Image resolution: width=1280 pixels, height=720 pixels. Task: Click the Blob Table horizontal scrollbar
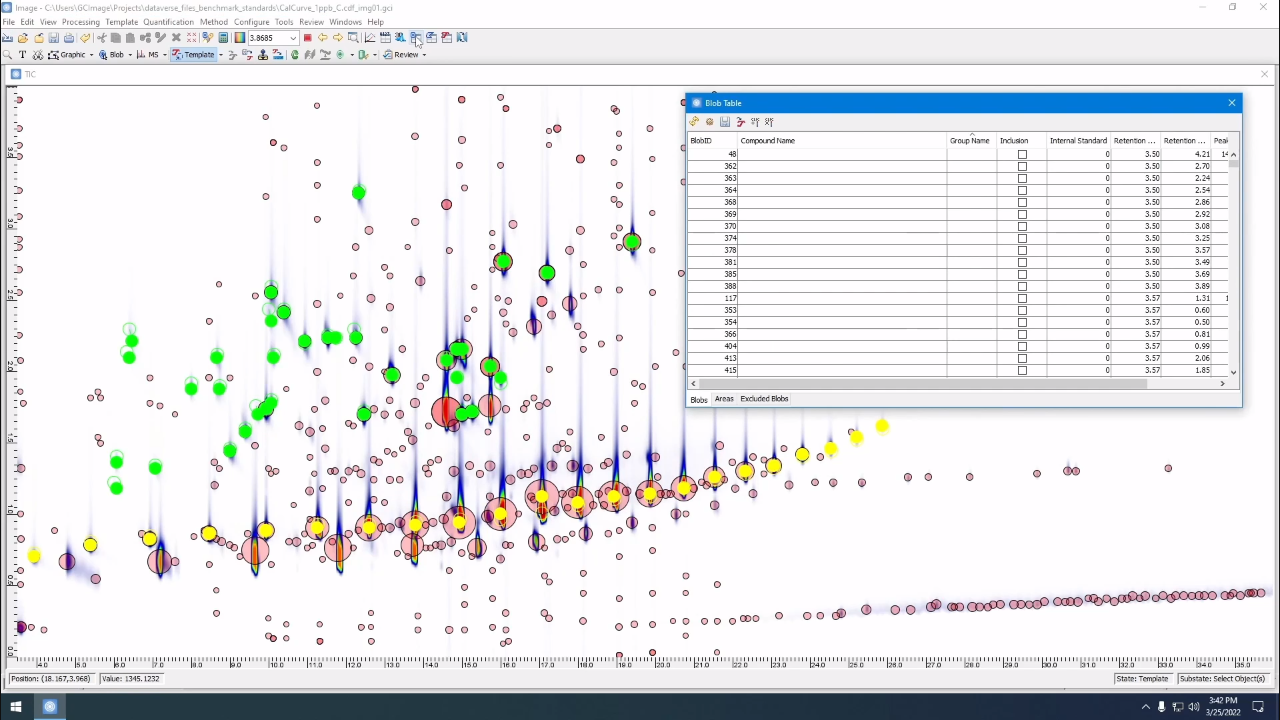click(x=920, y=384)
